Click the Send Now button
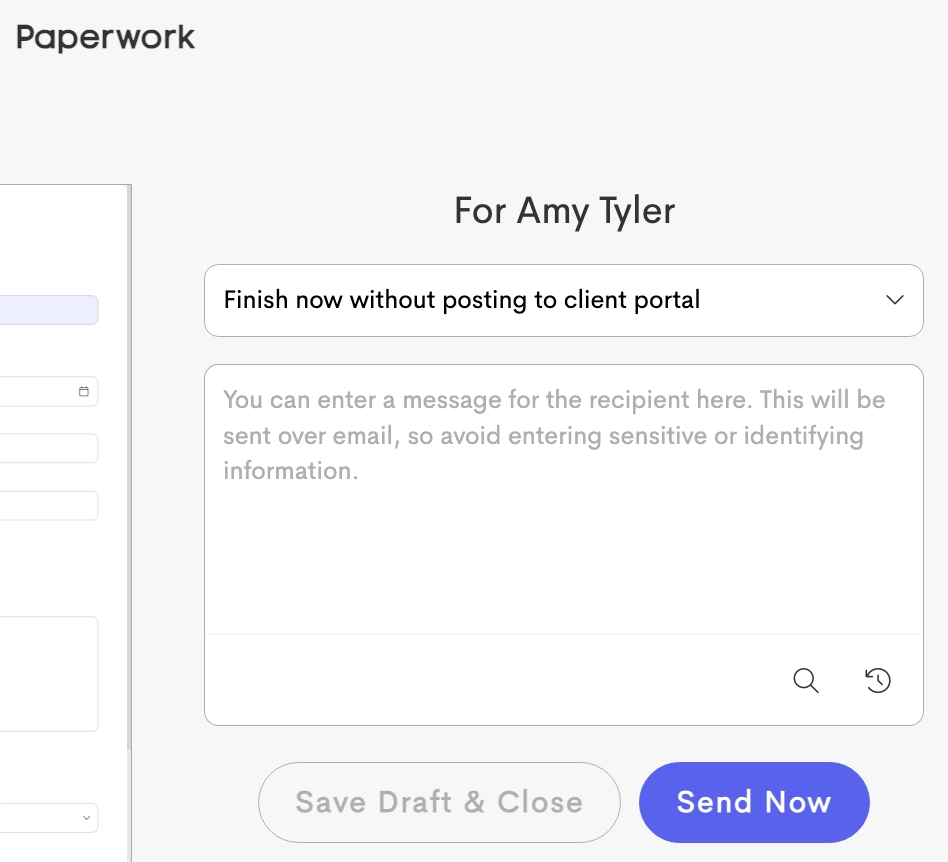 click(754, 802)
